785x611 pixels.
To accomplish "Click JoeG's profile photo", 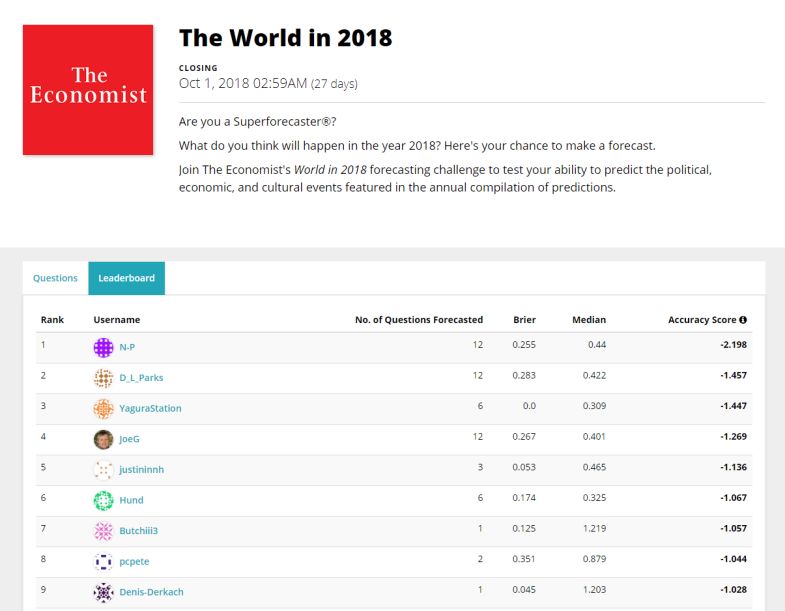I will [104, 439].
